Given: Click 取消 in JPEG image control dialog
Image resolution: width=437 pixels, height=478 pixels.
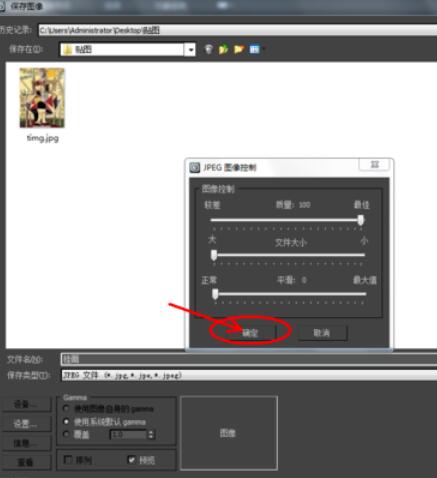Looking at the screenshot, I should 322,333.
